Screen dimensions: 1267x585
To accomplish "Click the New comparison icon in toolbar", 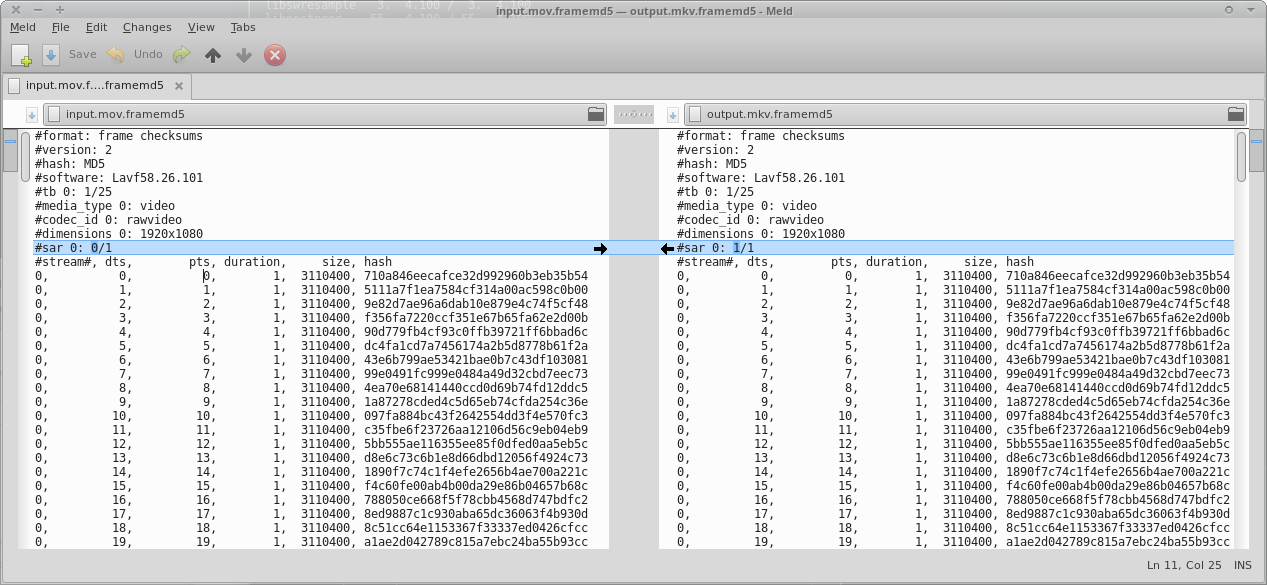I will coord(21,55).
